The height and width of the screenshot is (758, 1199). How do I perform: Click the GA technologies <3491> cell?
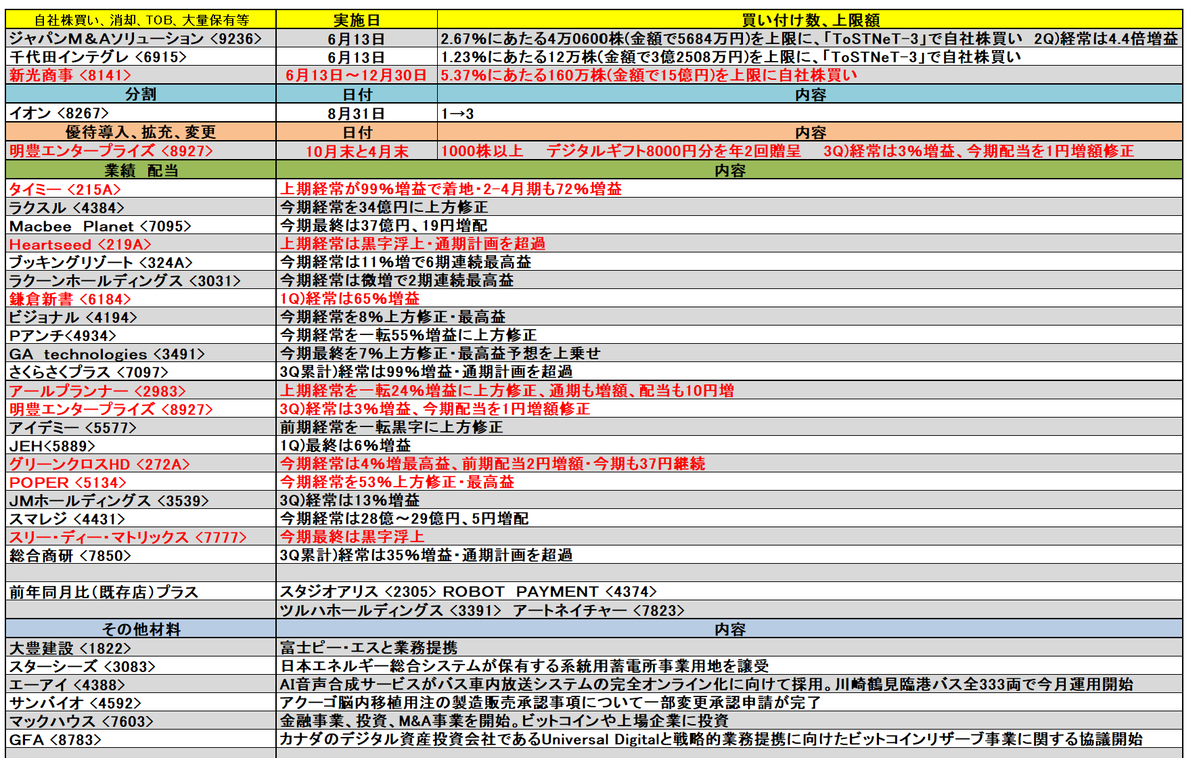141,354
